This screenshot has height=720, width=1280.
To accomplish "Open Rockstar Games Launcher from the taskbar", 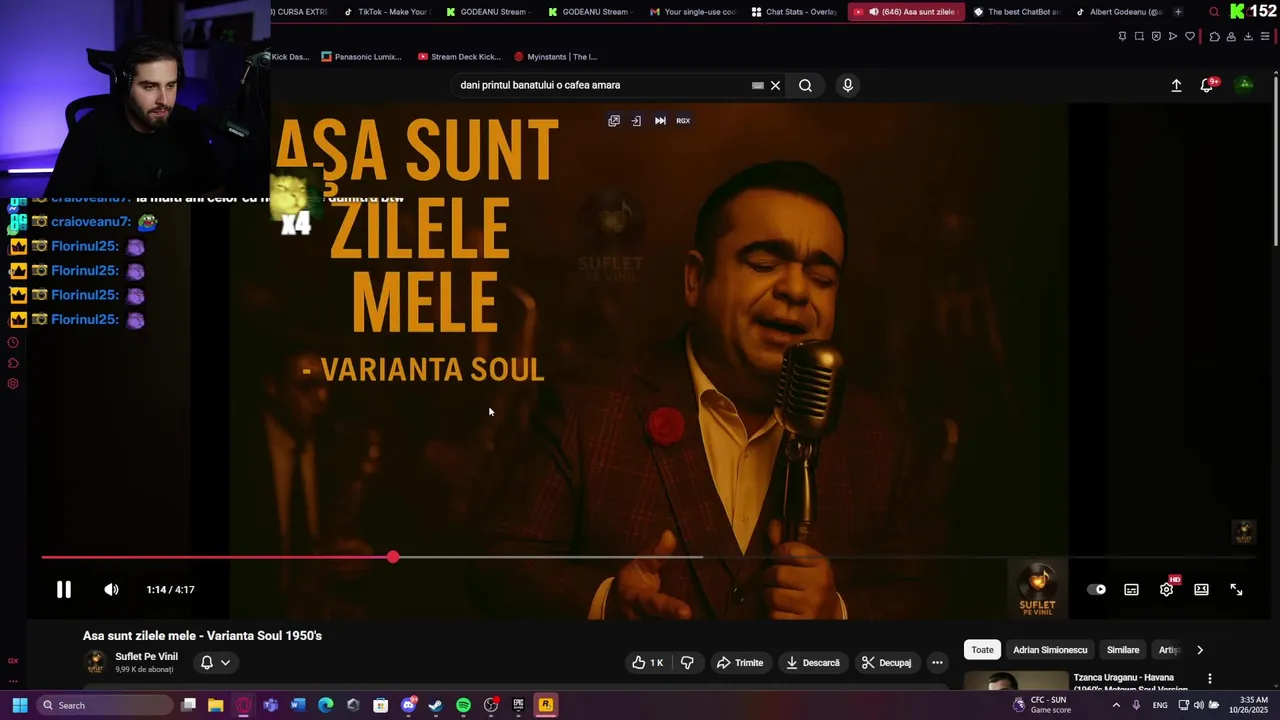I will coord(546,705).
